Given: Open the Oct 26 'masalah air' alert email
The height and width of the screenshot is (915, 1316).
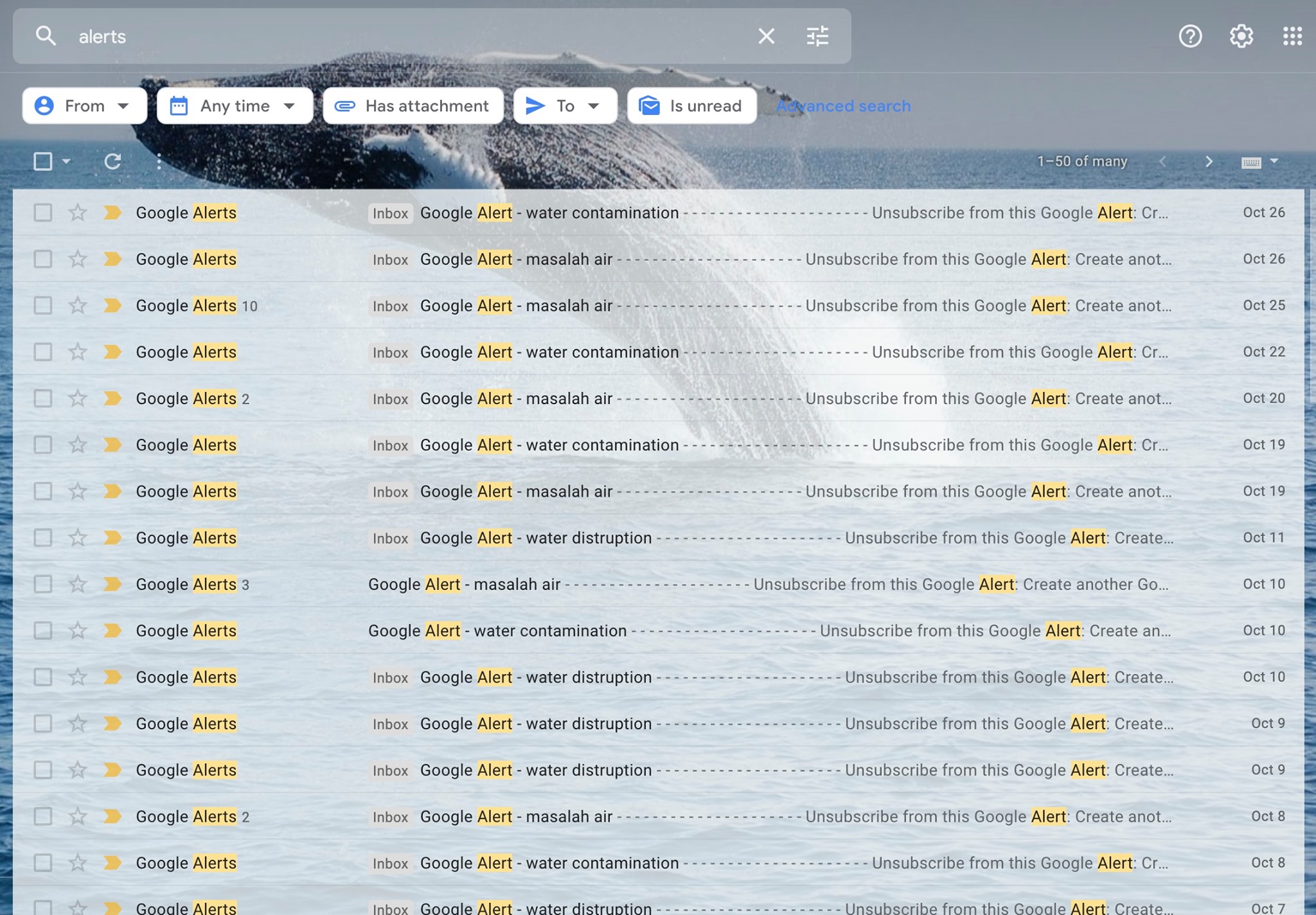Looking at the screenshot, I should [658, 259].
